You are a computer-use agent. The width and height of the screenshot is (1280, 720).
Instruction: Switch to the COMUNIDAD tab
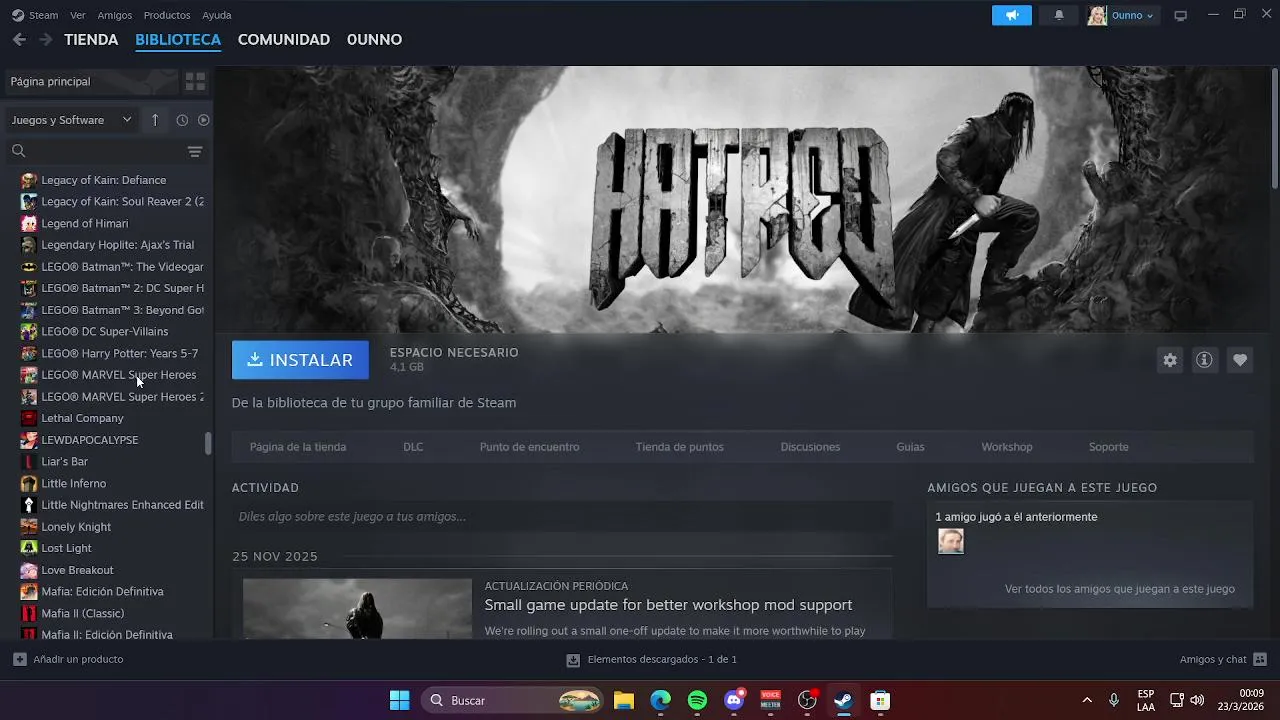284,40
